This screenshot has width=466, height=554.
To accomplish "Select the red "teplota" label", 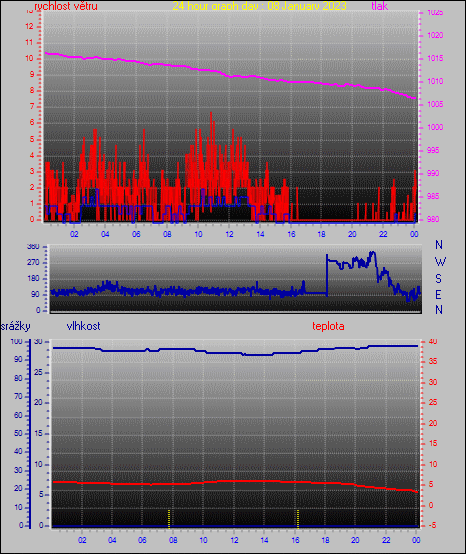I will click(x=328, y=326).
